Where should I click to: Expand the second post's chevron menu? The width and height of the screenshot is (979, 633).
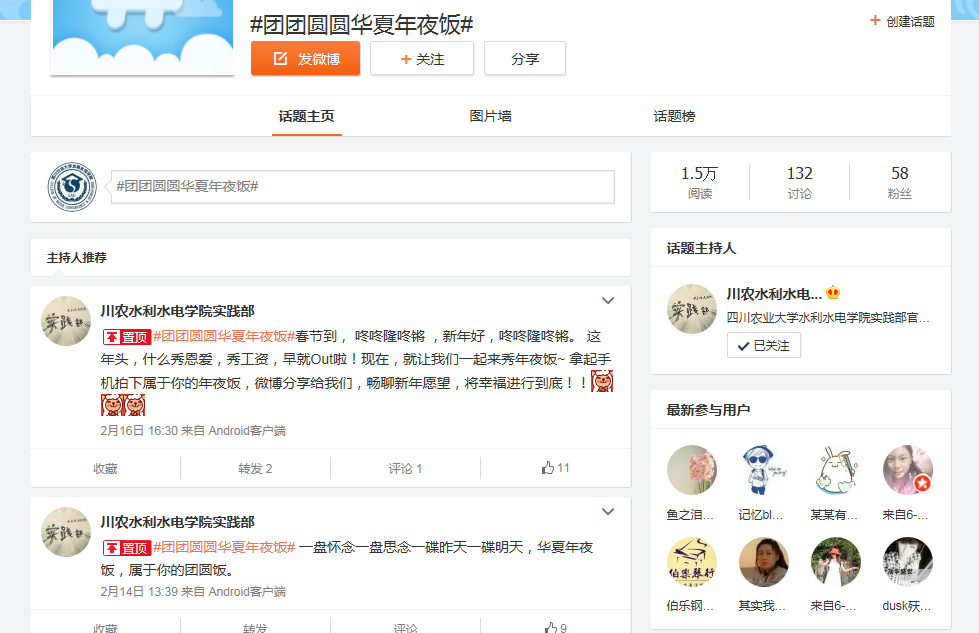click(607, 511)
